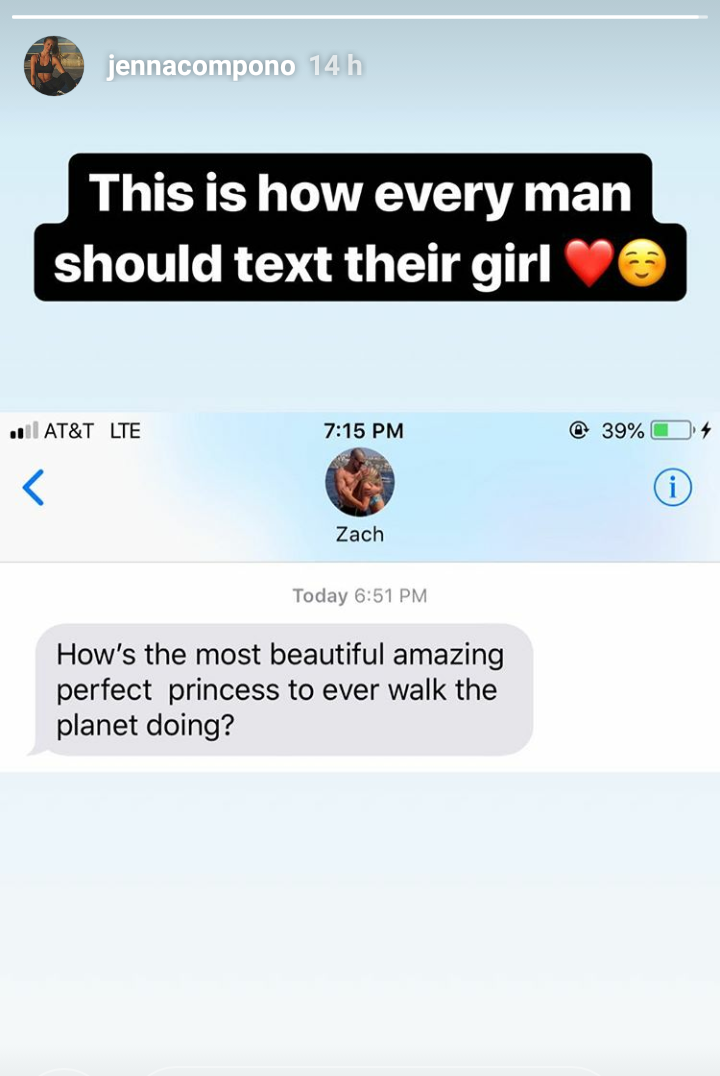
Task: Tap the Today 6:51 PM timestamp
Action: pyautogui.click(x=360, y=595)
